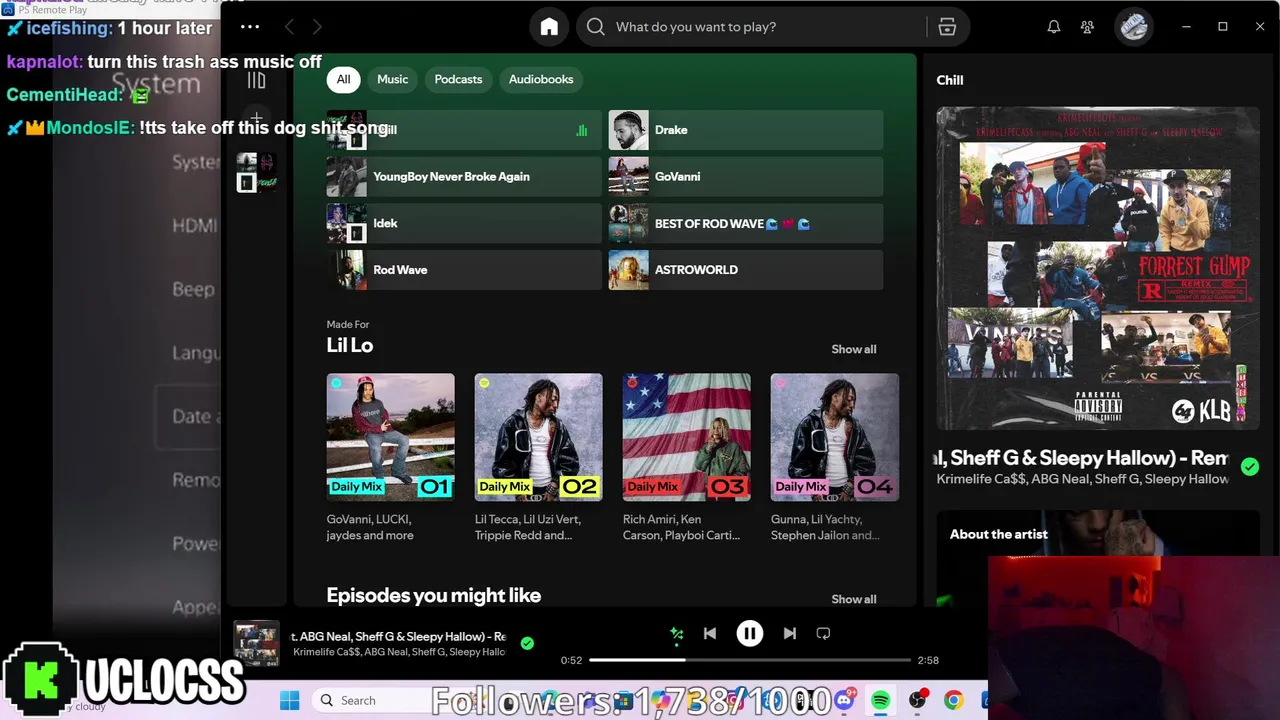The height and width of the screenshot is (720, 1280).
Task: Open the Rod Wave tile
Action: click(464, 270)
